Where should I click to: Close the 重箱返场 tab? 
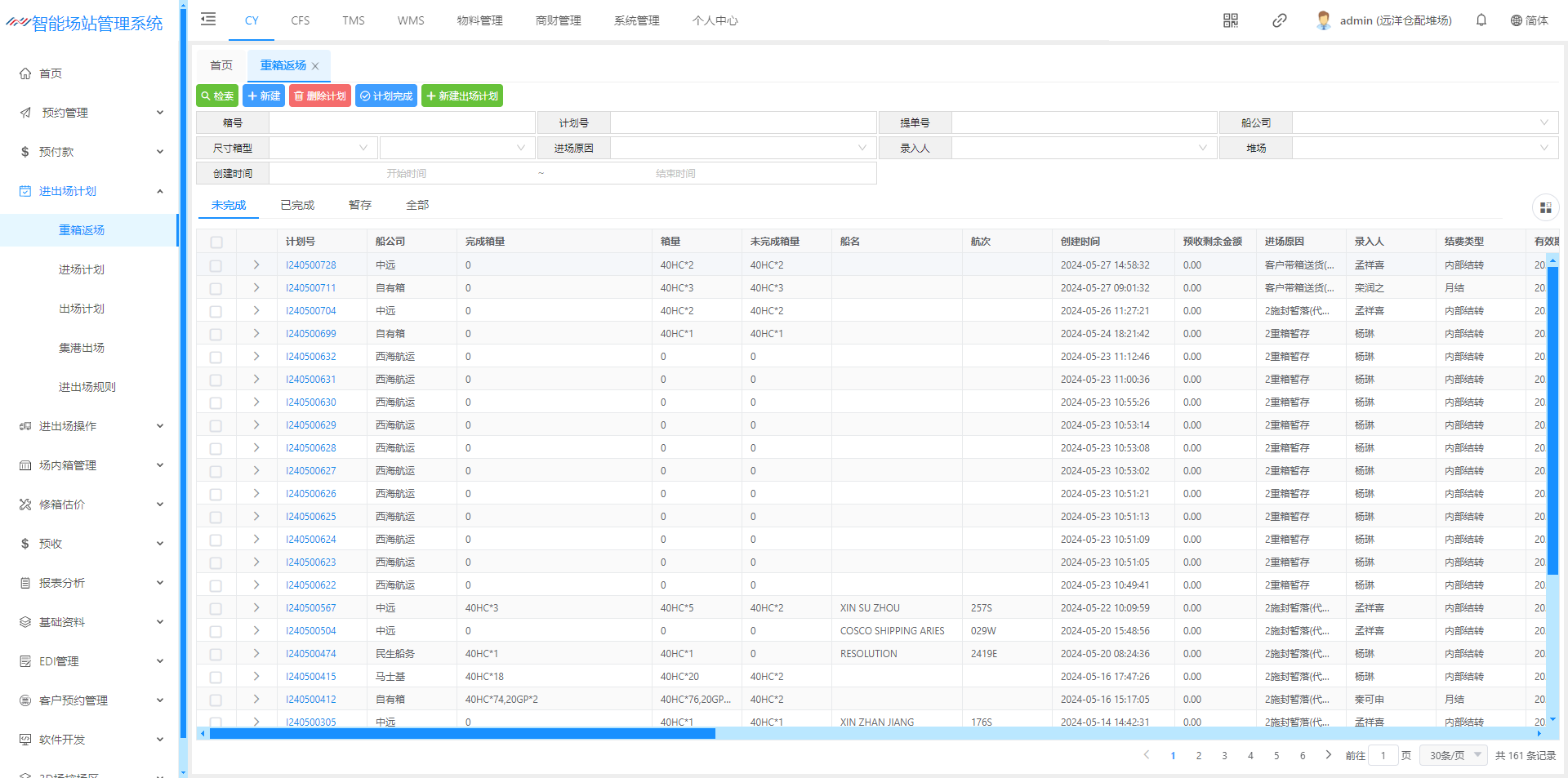[315, 66]
